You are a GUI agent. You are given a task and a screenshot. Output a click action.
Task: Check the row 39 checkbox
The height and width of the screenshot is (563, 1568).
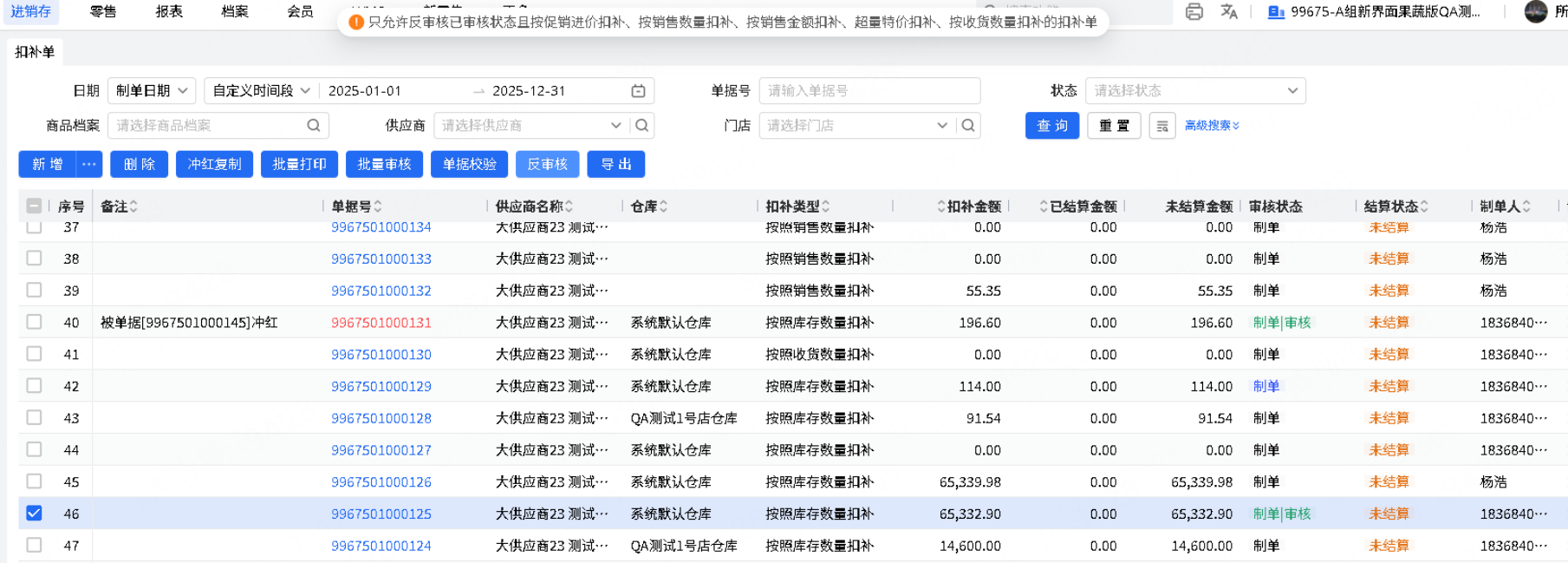[34, 290]
